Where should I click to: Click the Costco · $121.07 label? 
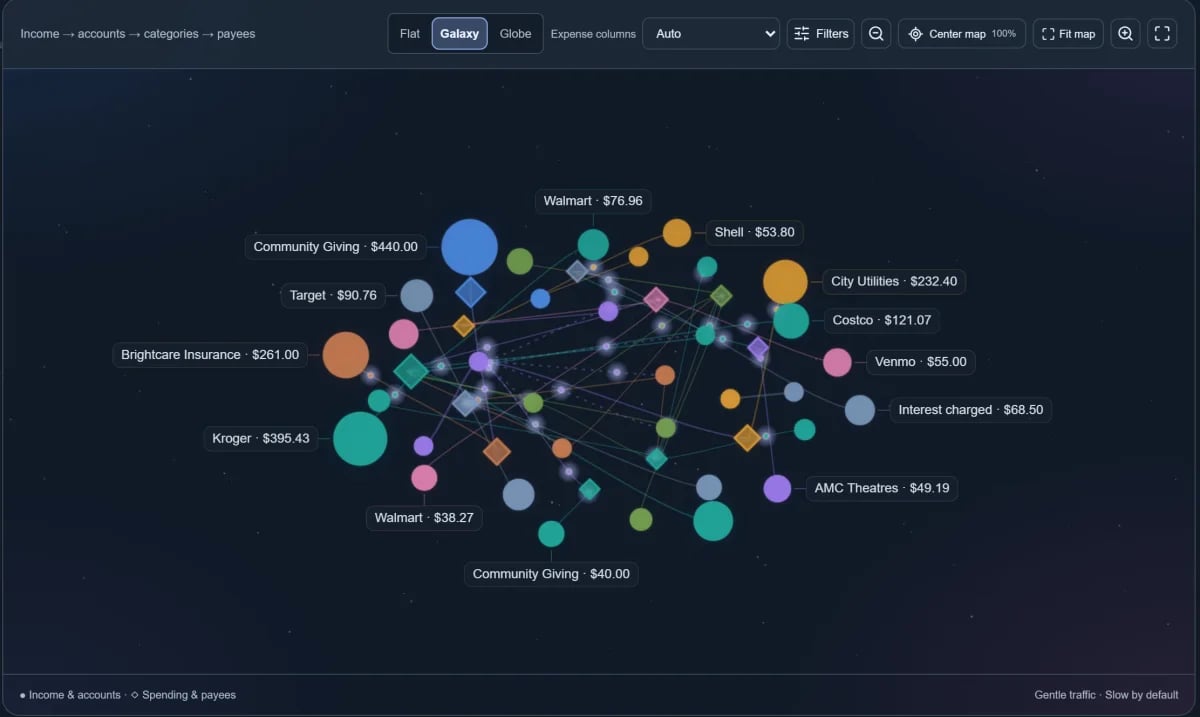click(x=882, y=321)
